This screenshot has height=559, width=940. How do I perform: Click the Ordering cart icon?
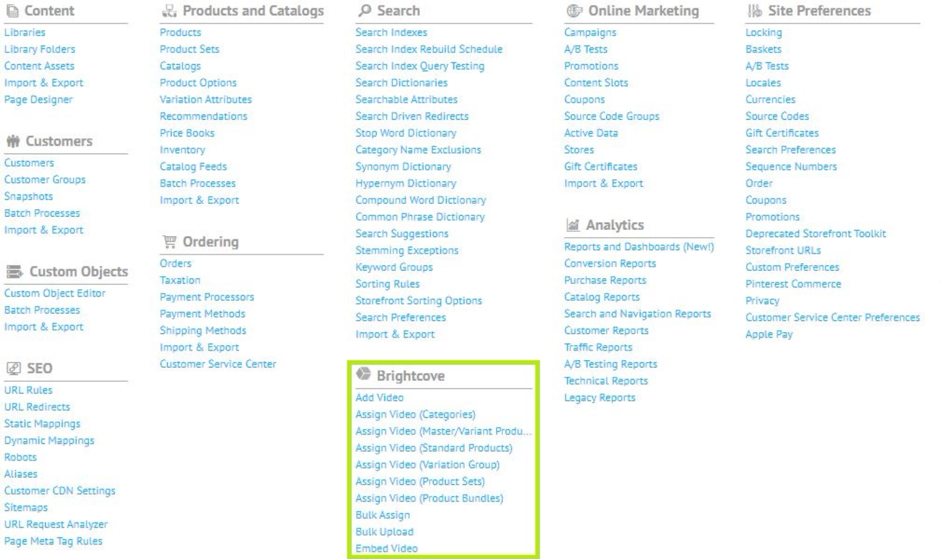(168, 241)
